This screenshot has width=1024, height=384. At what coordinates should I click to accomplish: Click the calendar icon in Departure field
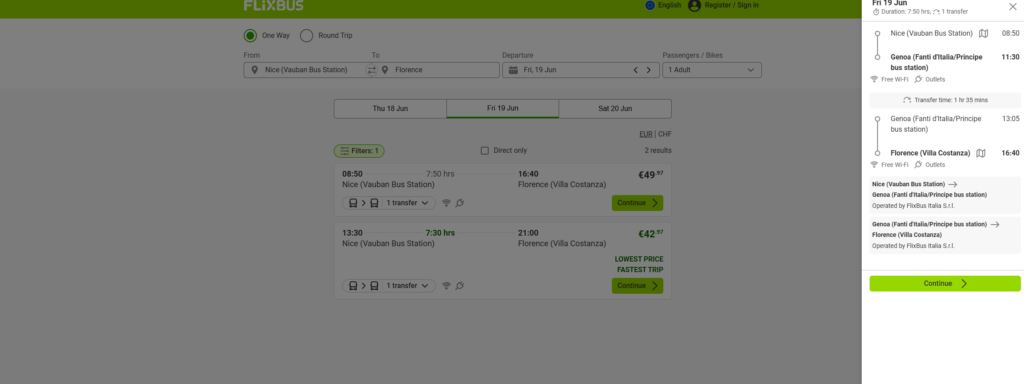coord(513,70)
